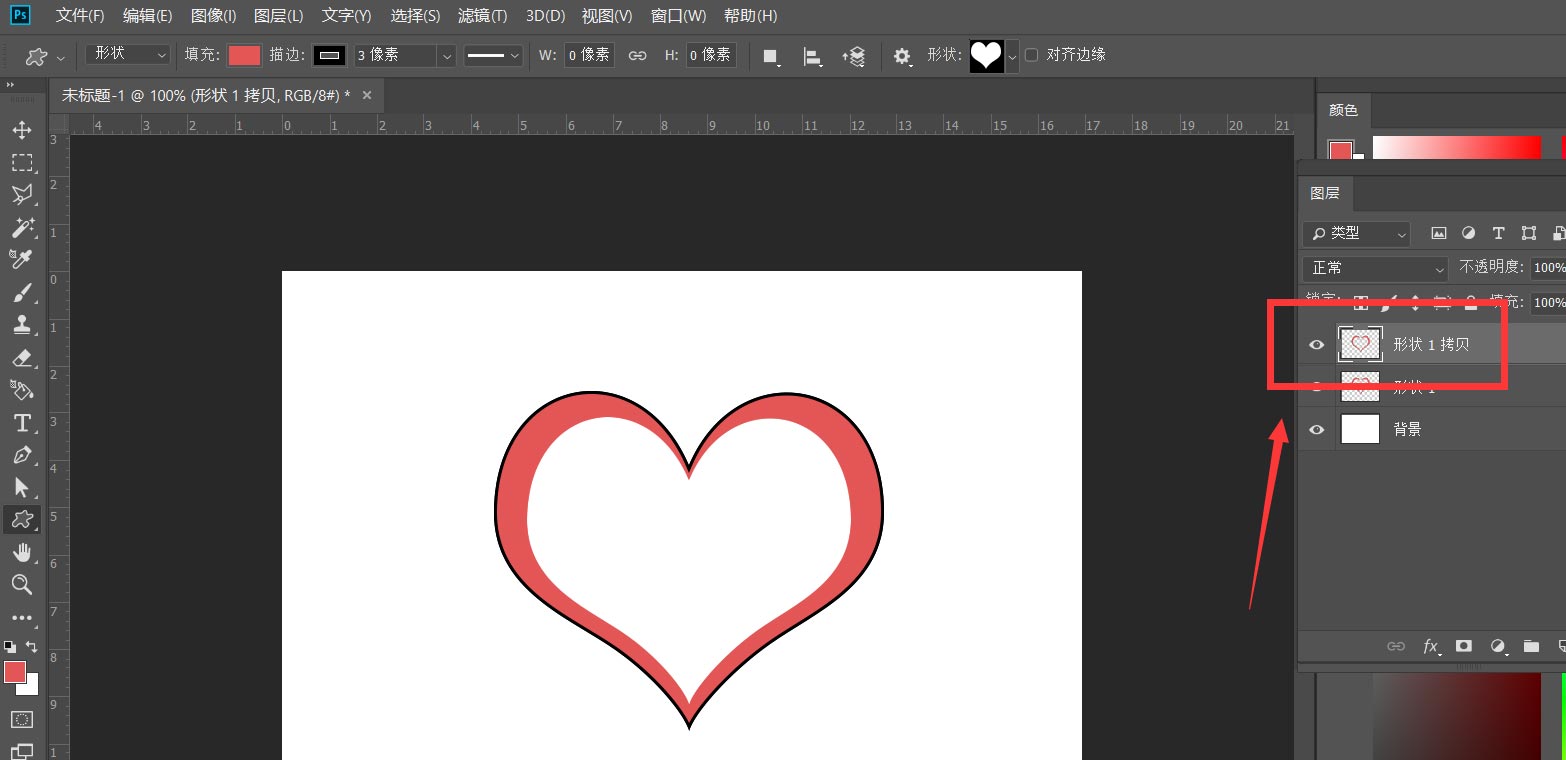This screenshot has width=1566, height=760.
Task: Click the foreground red color swatch in toolbox
Action: 15,672
